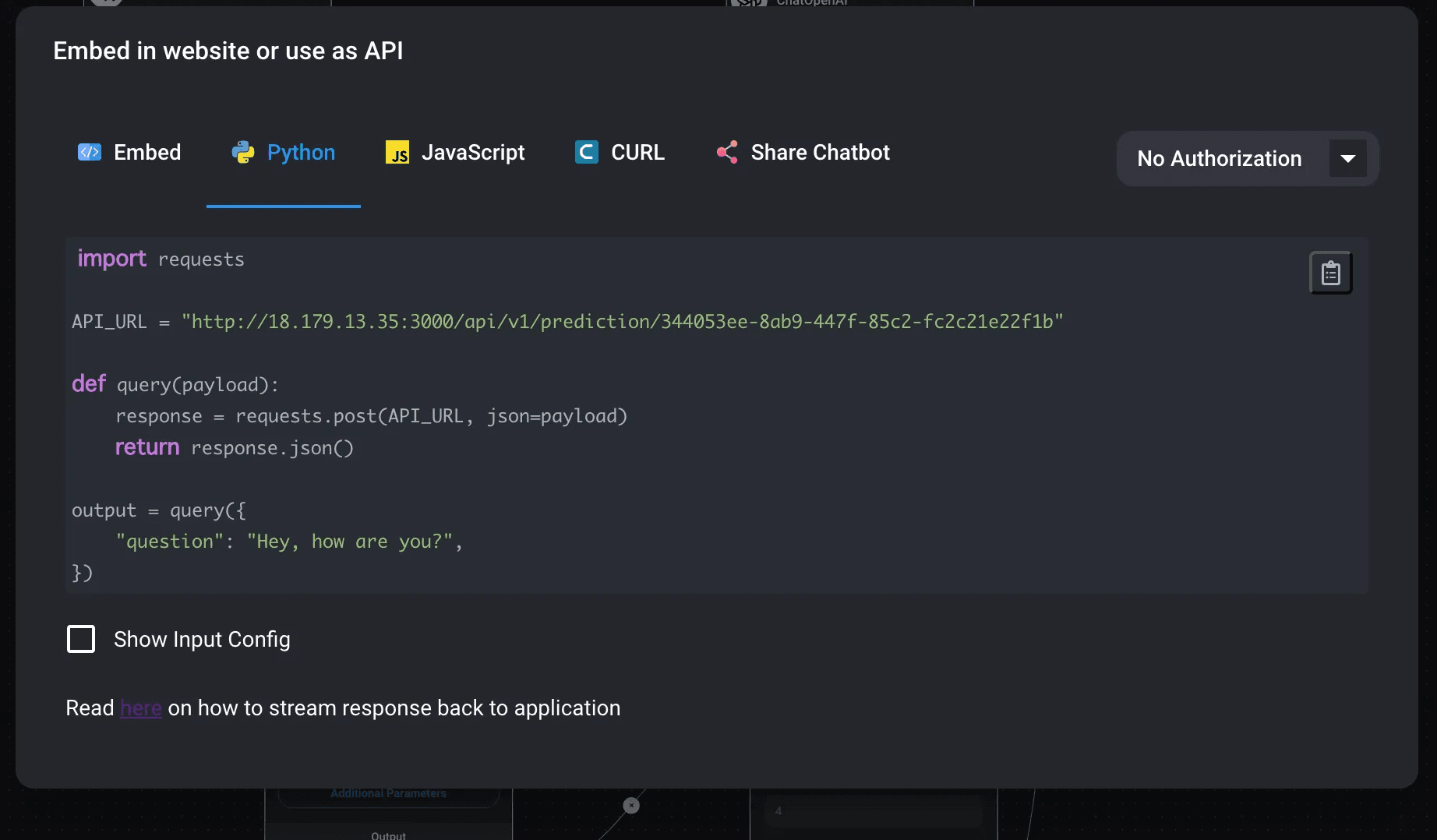The width and height of the screenshot is (1437, 840).
Task: Click the dimmed Additional Parameters button
Action: pos(388,793)
